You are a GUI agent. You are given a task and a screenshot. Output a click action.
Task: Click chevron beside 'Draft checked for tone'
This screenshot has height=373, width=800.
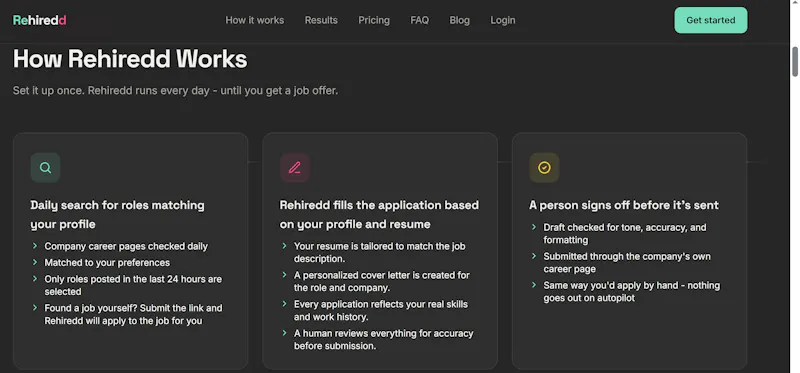click(534, 227)
